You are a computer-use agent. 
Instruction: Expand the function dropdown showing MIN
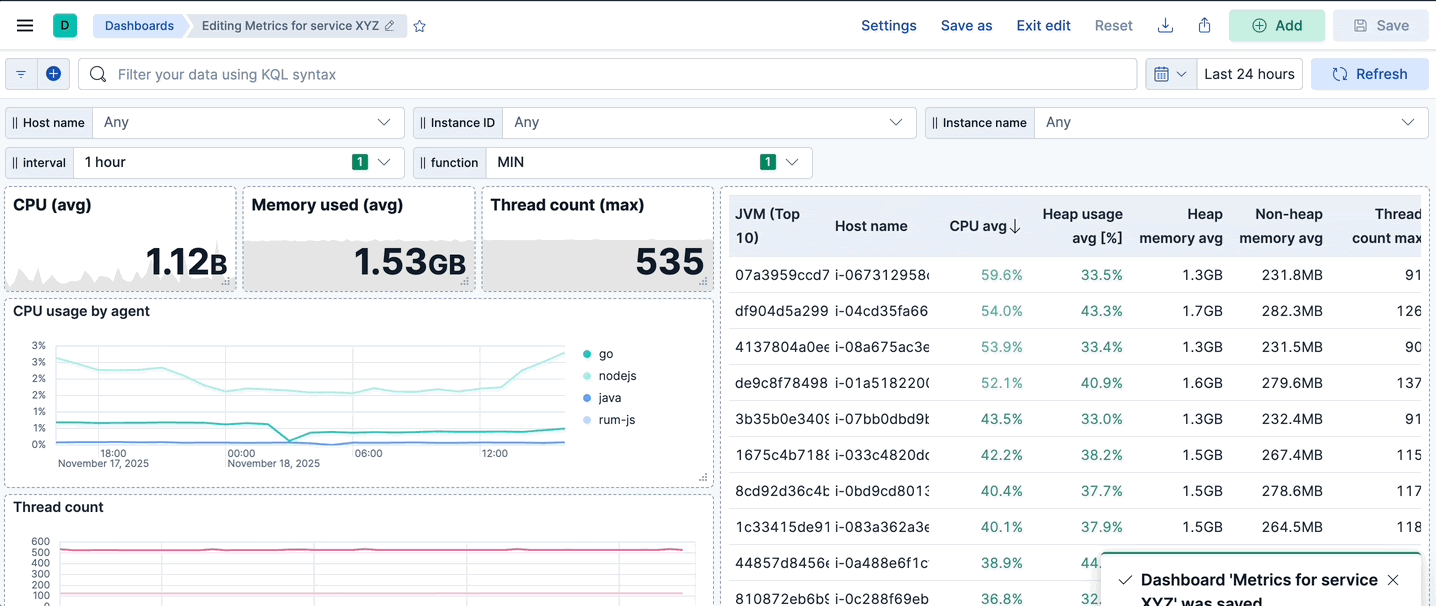(648, 163)
